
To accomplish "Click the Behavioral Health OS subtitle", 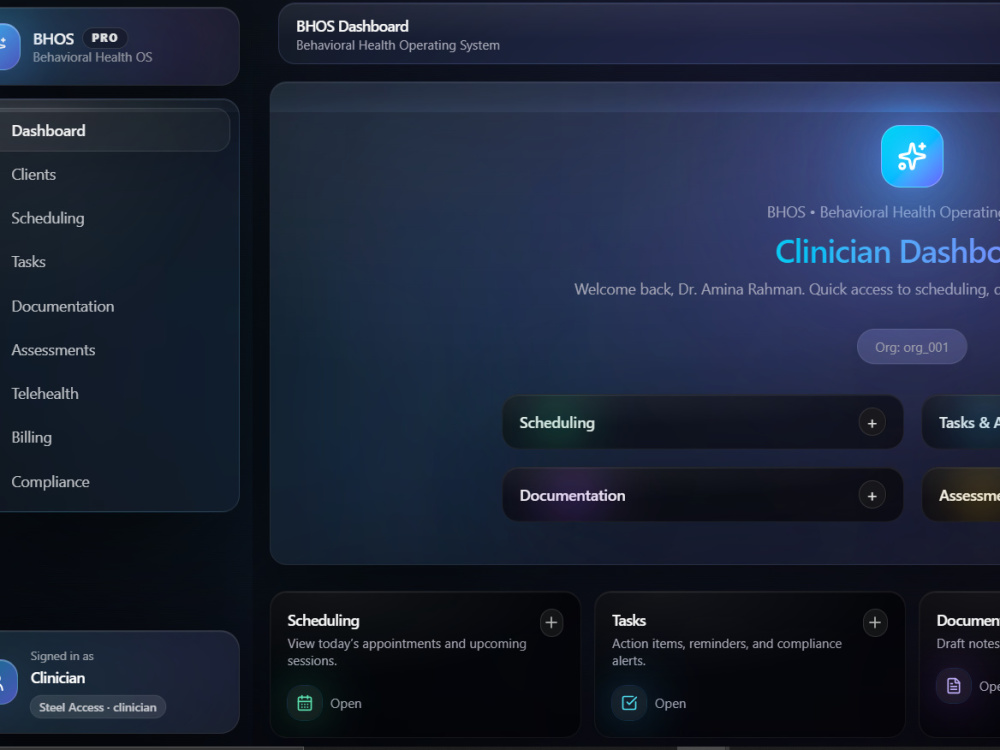I will coord(92,57).
